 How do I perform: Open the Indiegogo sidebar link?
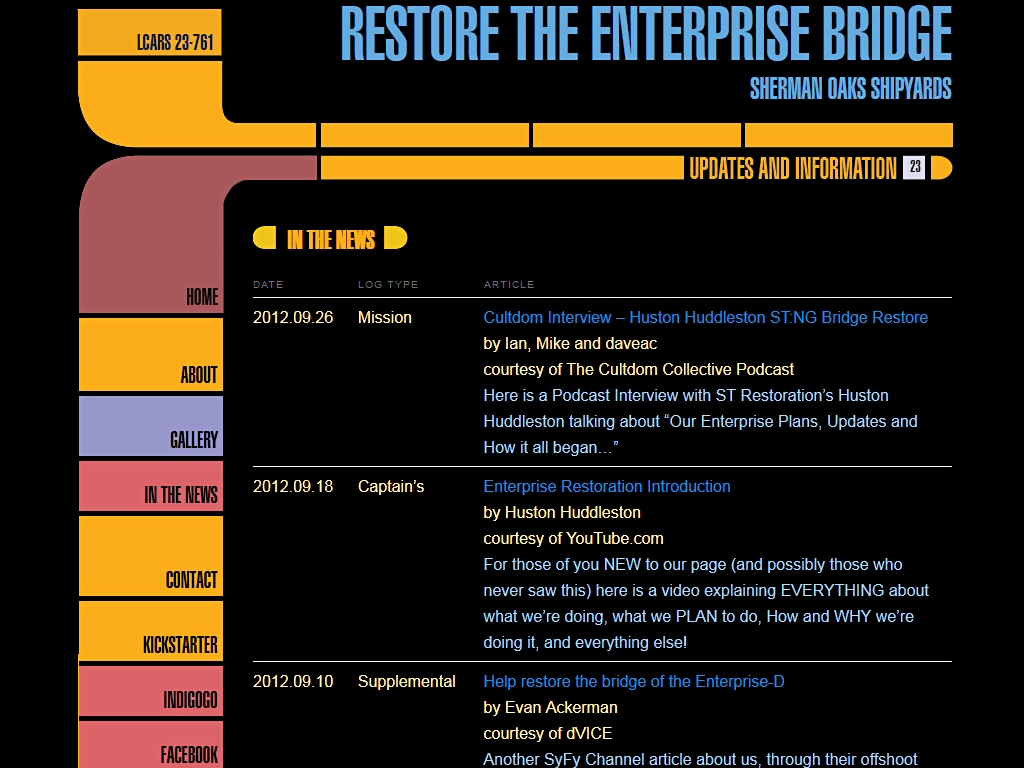coord(151,692)
